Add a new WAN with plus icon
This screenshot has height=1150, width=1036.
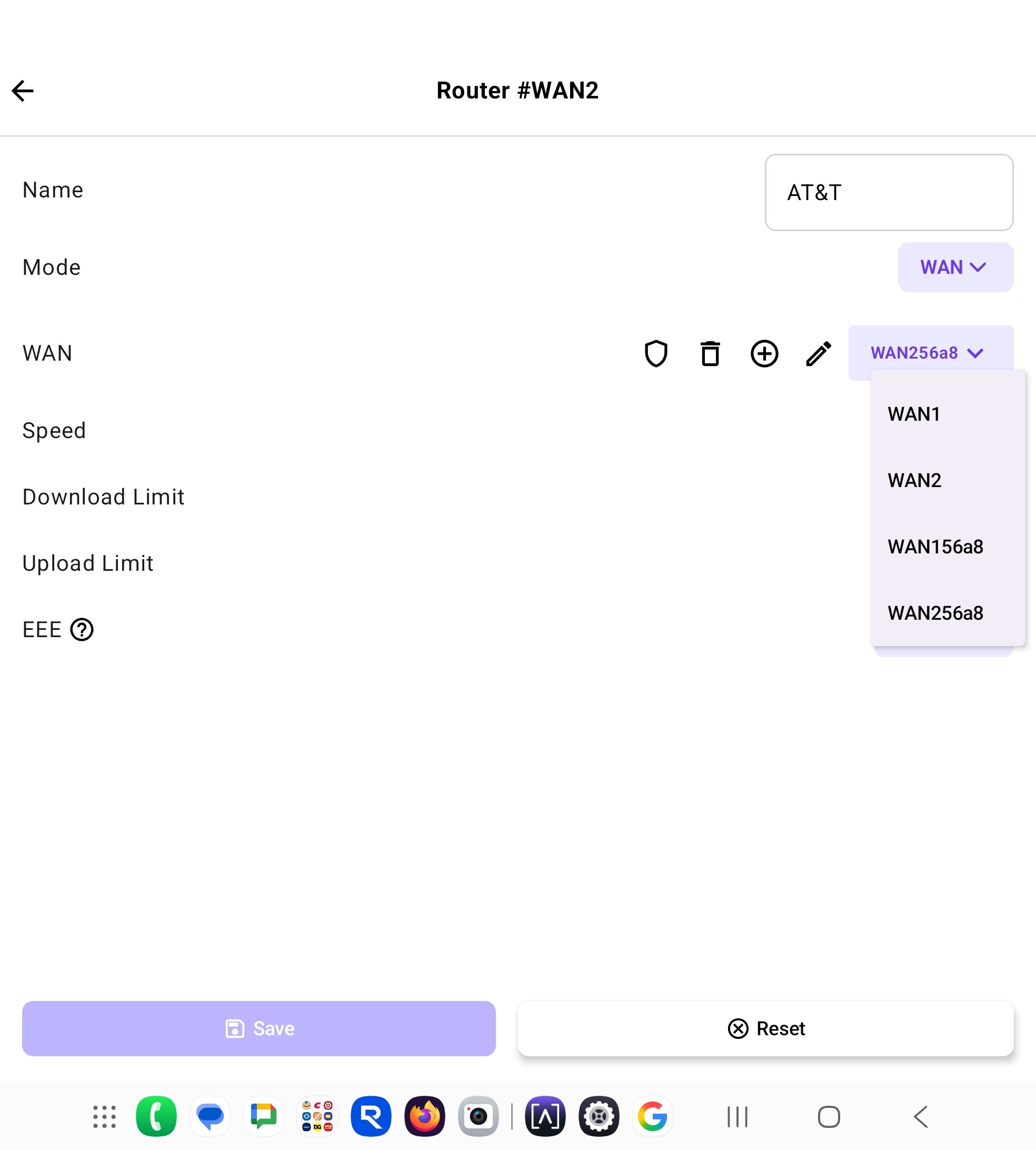764,353
